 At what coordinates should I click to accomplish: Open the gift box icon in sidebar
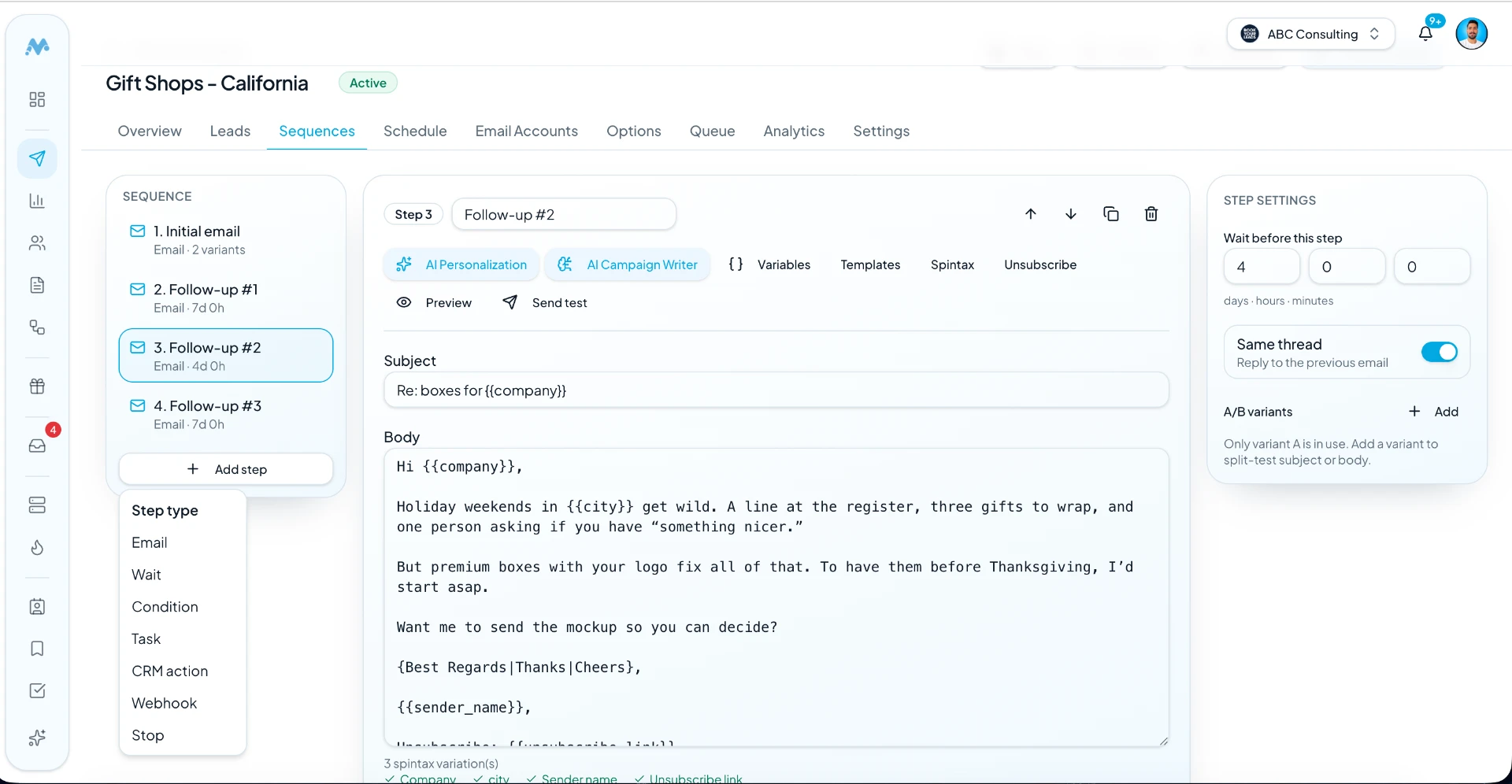[x=37, y=386]
